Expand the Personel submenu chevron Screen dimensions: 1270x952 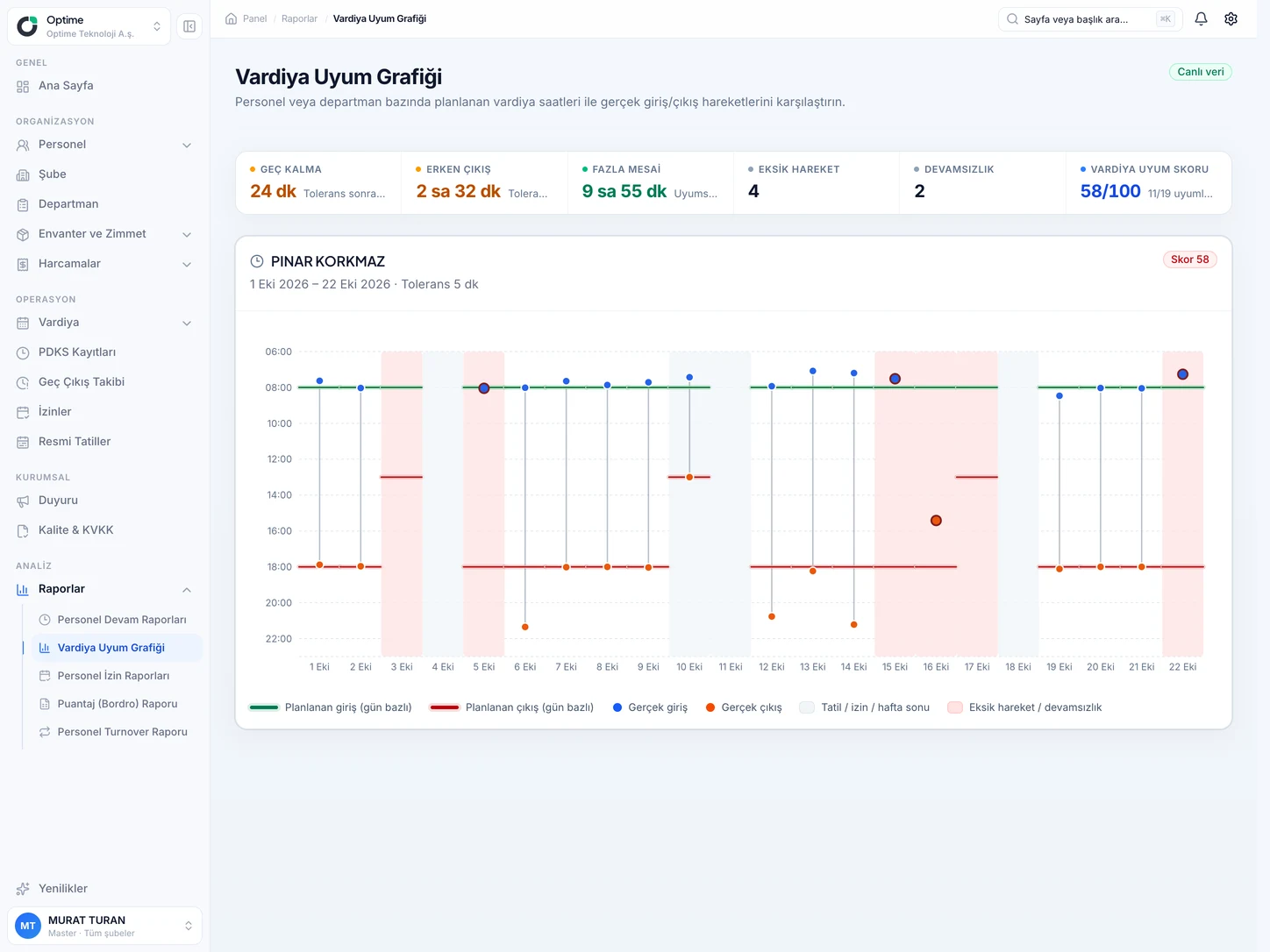pos(187,145)
